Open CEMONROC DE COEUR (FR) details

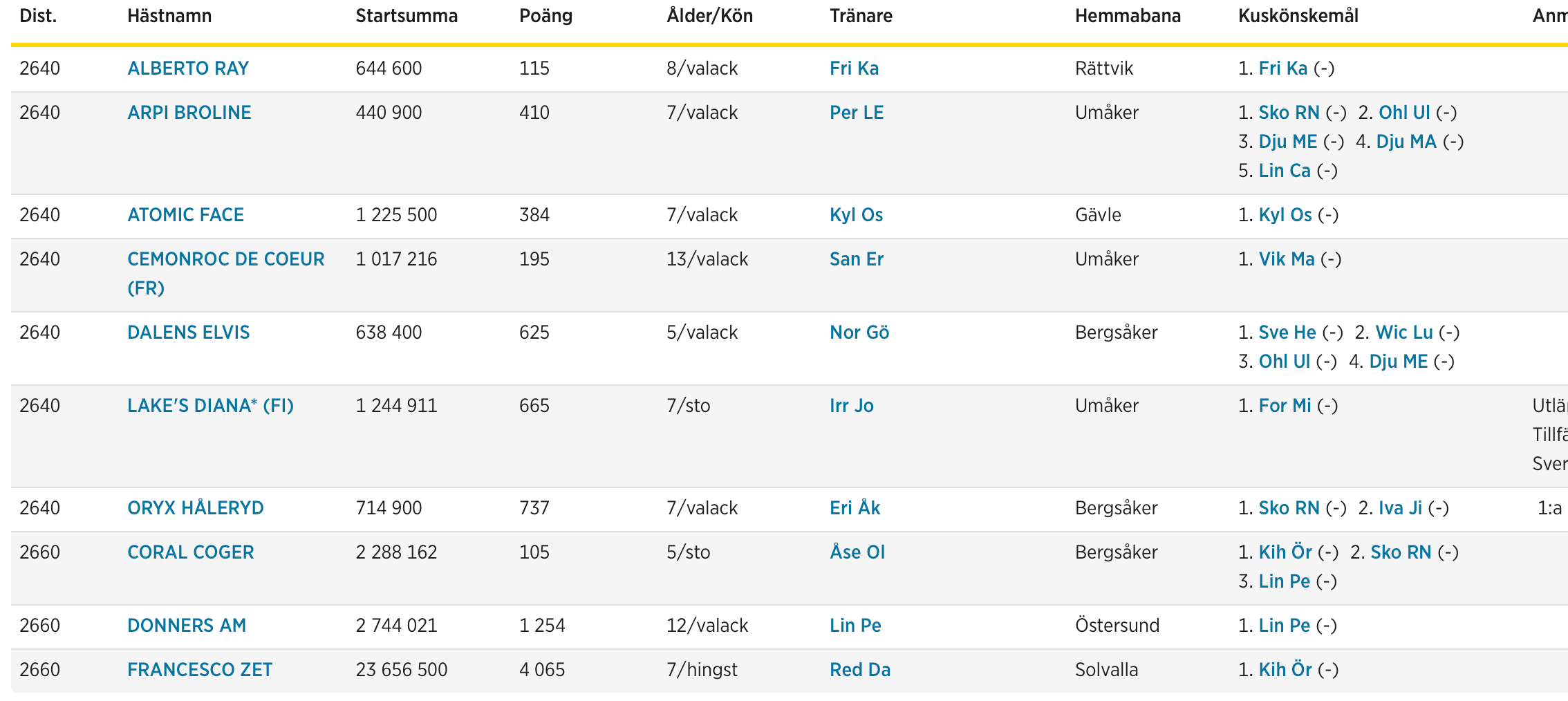(x=226, y=274)
